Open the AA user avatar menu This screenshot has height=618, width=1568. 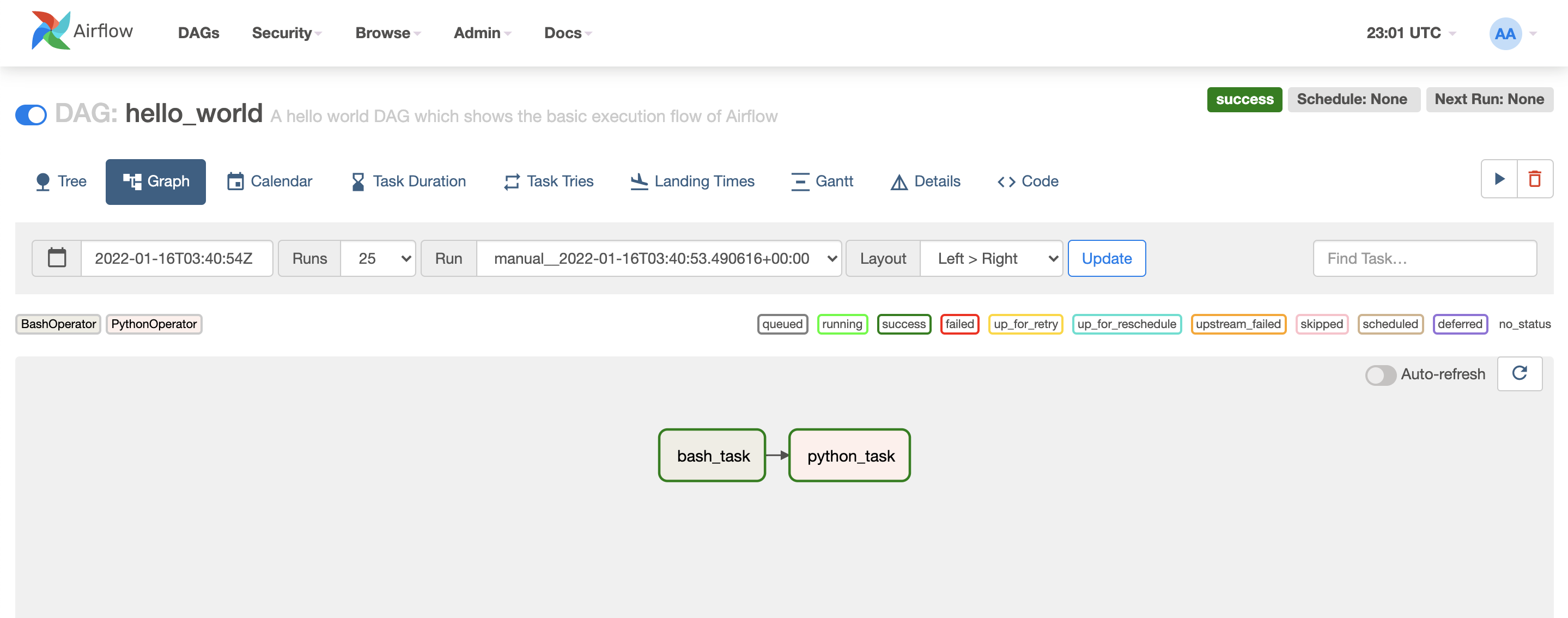tap(1505, 33)
